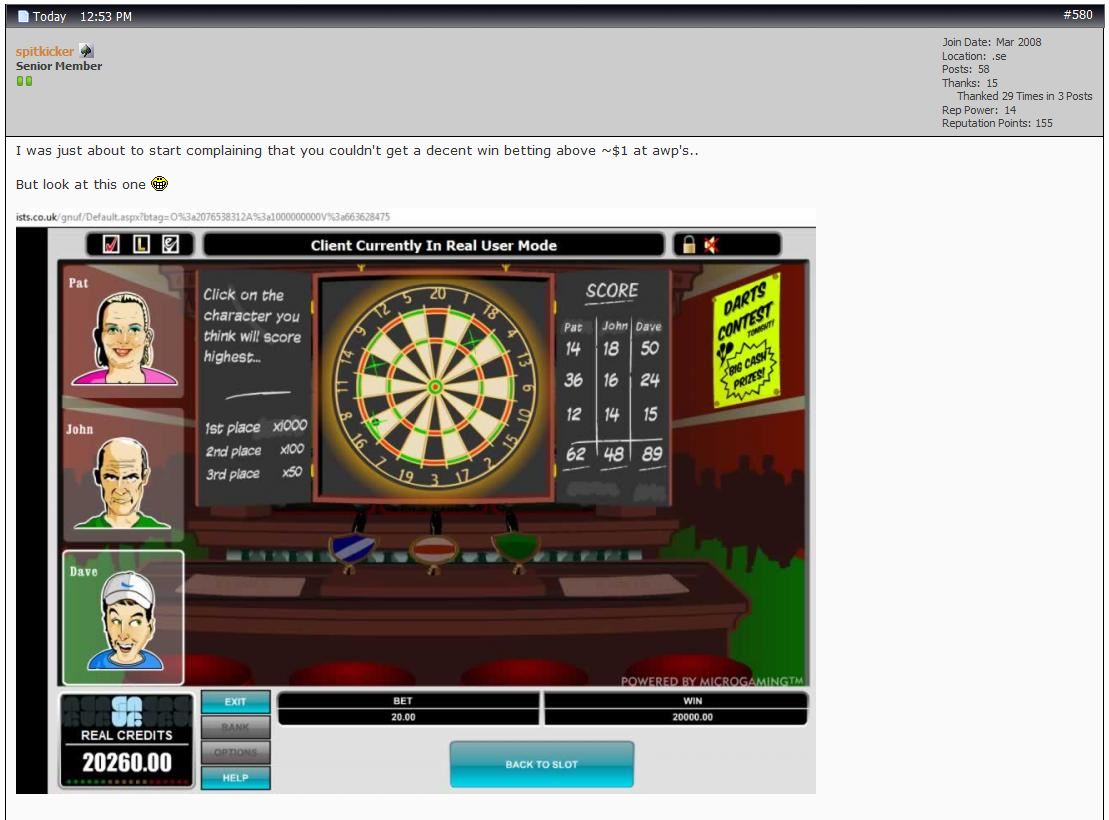Select Pat's character portrait
The image size is (1109, 820).
pos(124,331)
